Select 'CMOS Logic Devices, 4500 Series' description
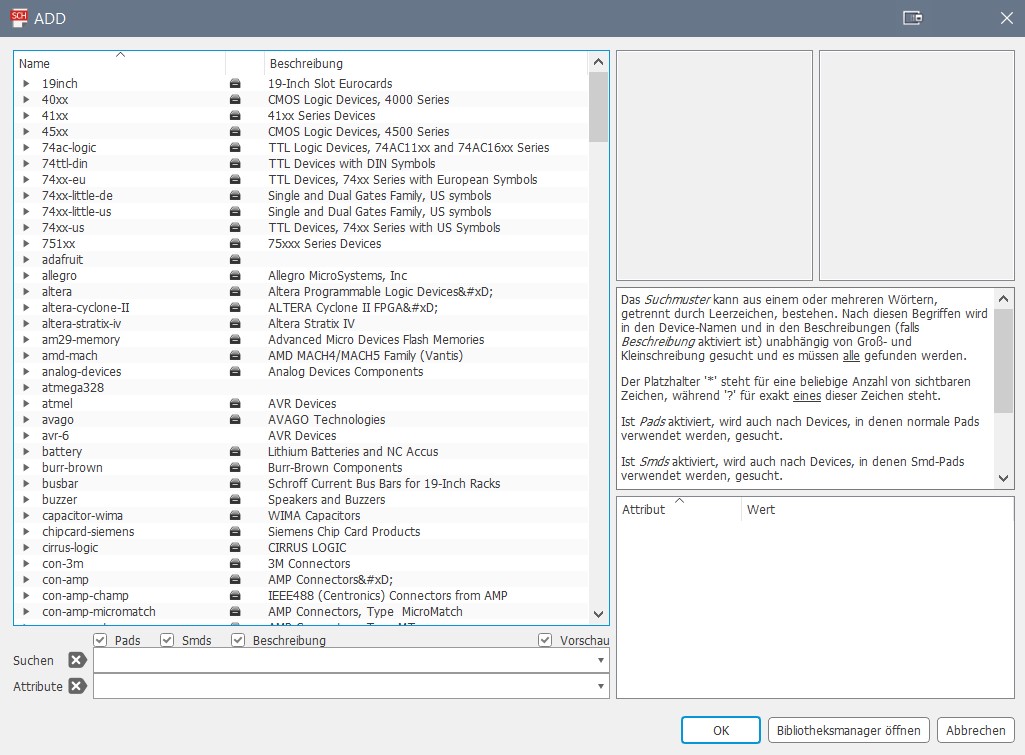The image size is (1025, 755). click(358, 131)
